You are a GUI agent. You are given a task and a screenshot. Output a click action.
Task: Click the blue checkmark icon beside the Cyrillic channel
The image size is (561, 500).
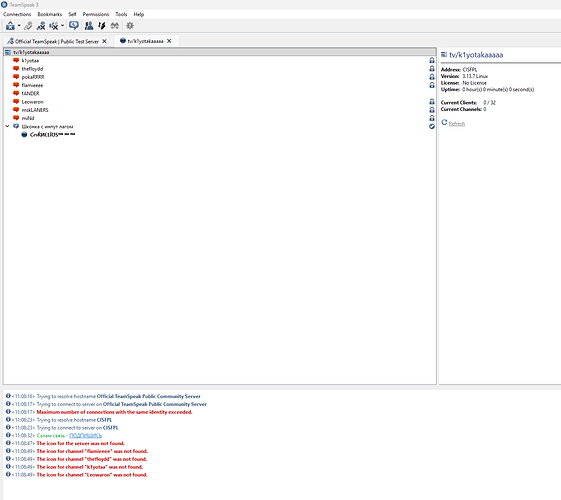[432, 126]
